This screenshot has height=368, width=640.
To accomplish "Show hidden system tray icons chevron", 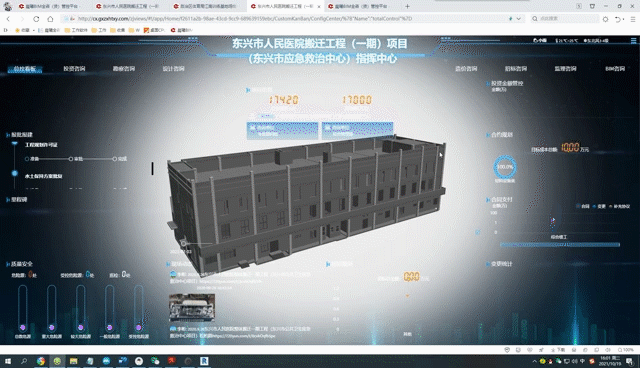I will tap(534, 361).
